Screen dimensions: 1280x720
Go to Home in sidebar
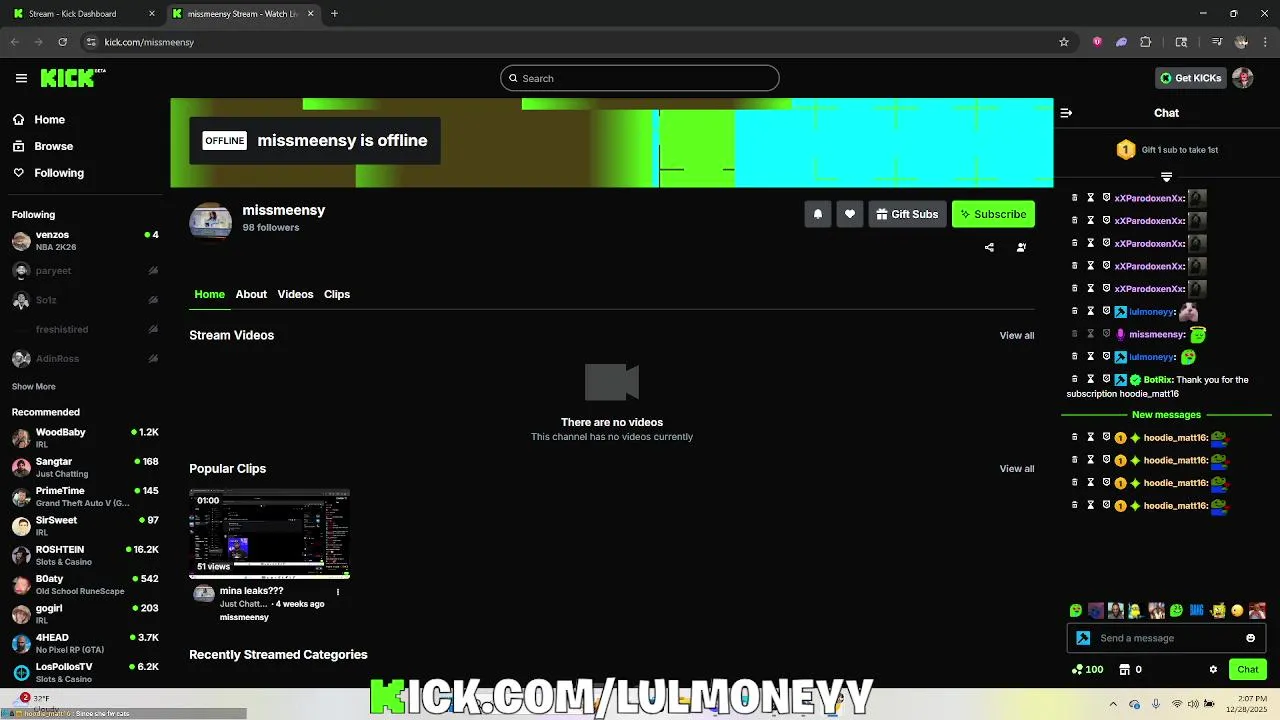click(39, 119)
